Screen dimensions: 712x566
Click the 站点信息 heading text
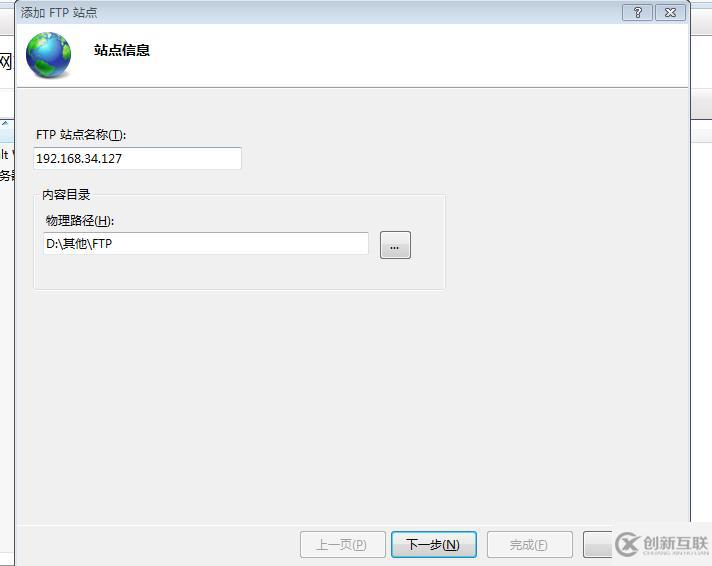(x=122, y=50)
